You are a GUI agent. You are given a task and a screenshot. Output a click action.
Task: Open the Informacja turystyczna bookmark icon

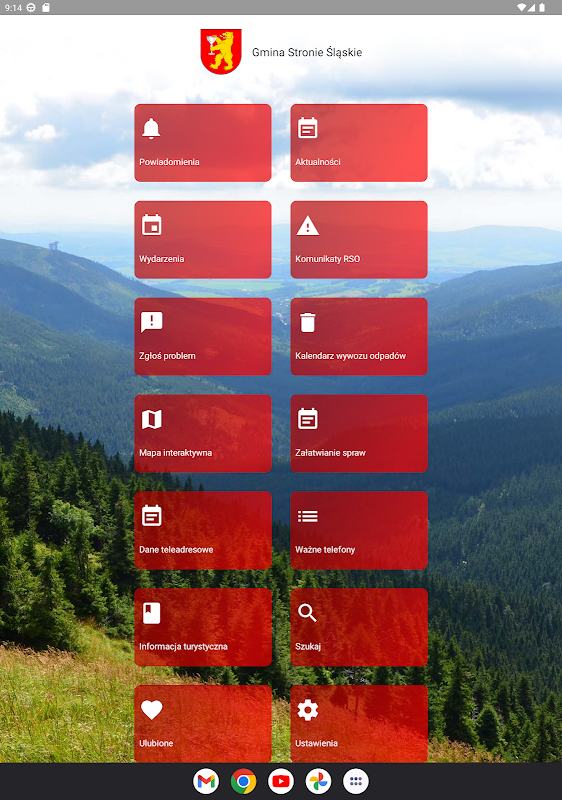pos(151,613)
